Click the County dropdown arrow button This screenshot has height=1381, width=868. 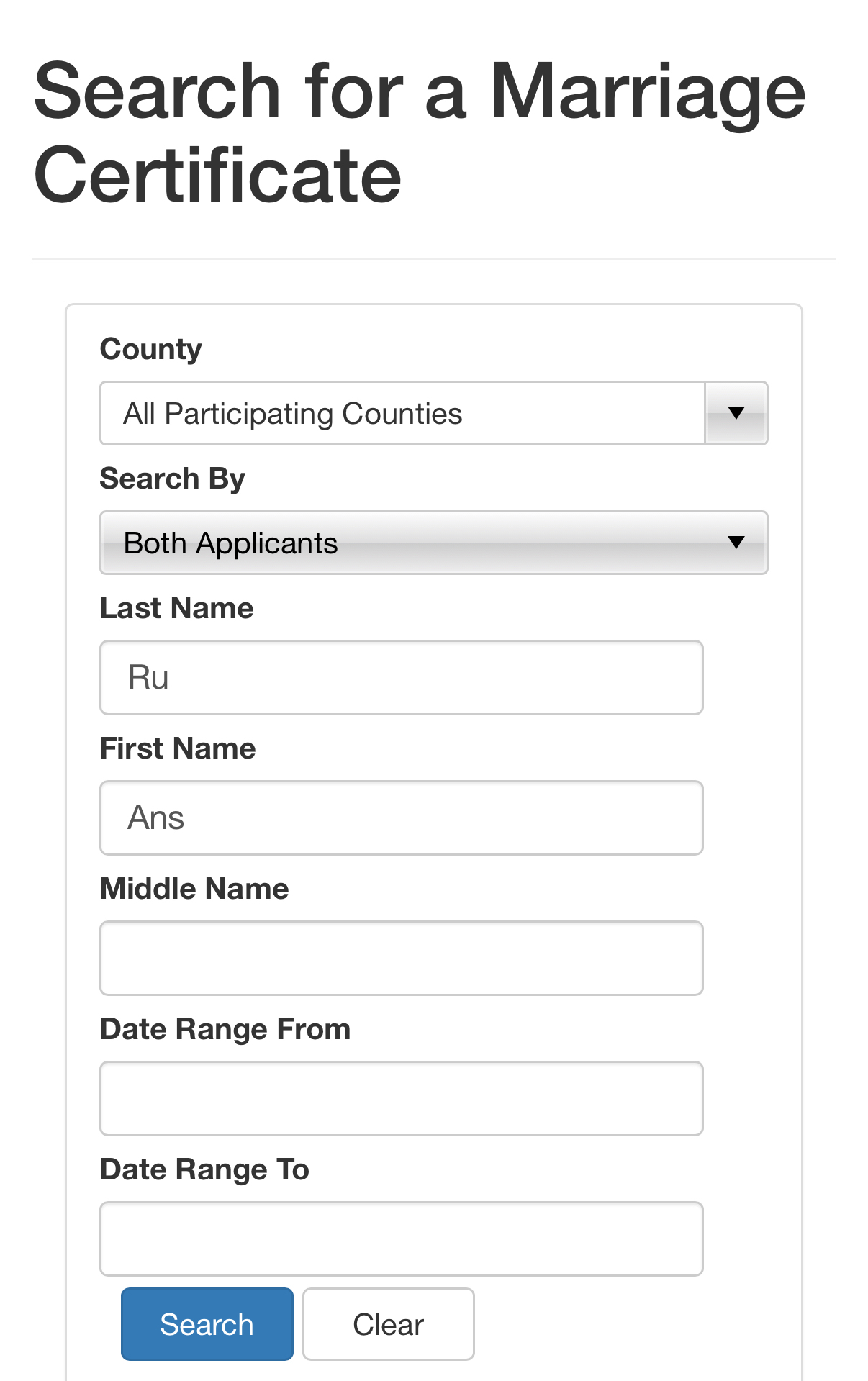[x=736, y=413]
